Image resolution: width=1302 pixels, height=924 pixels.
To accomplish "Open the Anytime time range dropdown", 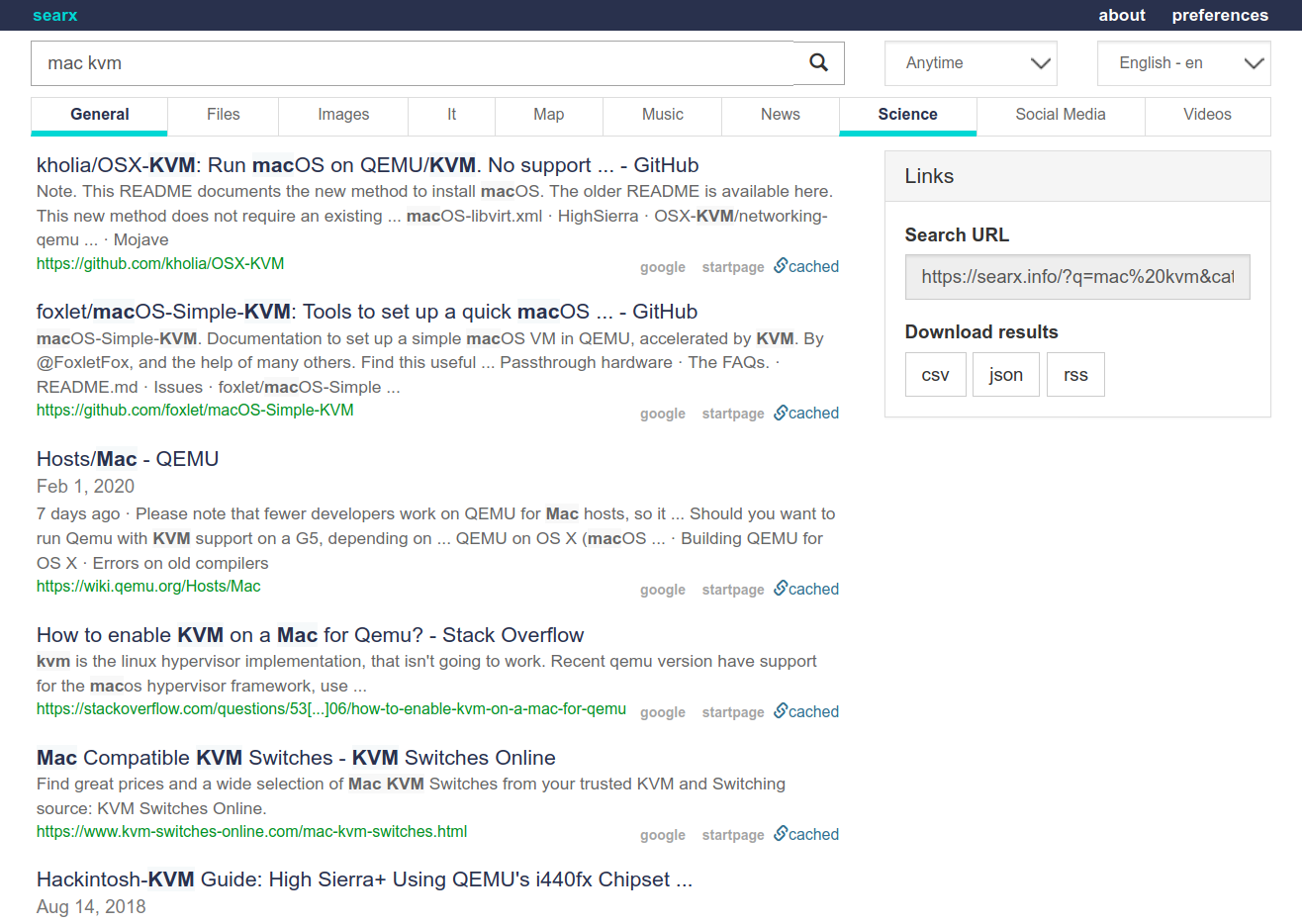I will click(x=971, y=63).
